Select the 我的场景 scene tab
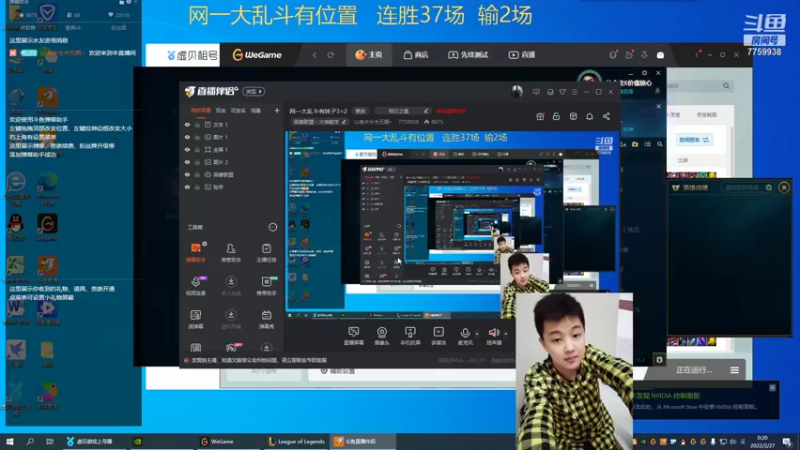This screenshot has width=800, height=450. [x=200, y=110]
